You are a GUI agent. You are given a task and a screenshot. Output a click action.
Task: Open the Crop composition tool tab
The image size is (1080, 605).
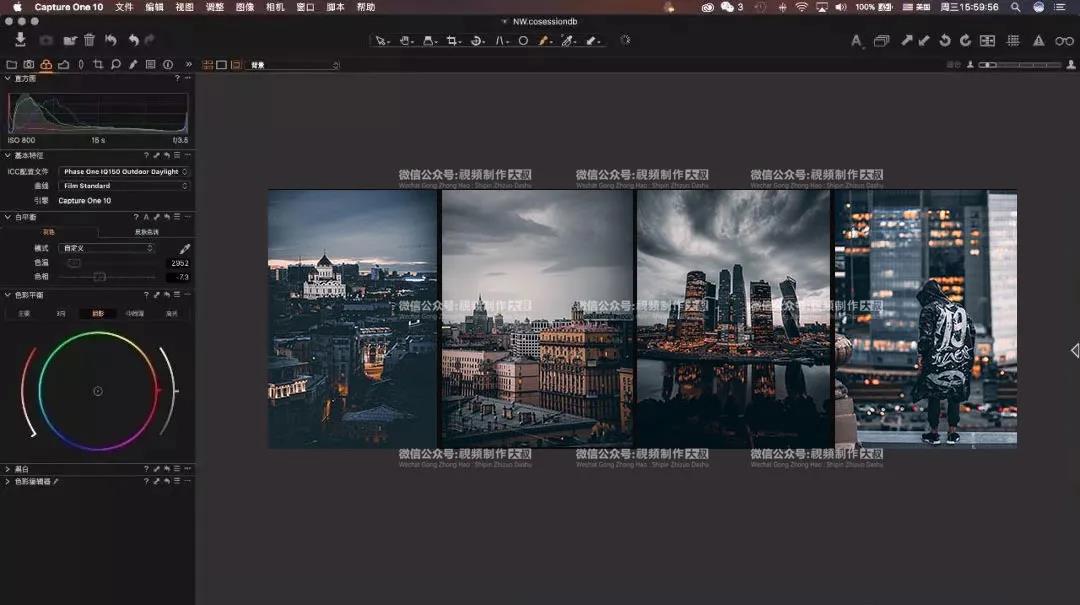click(98, 64)
